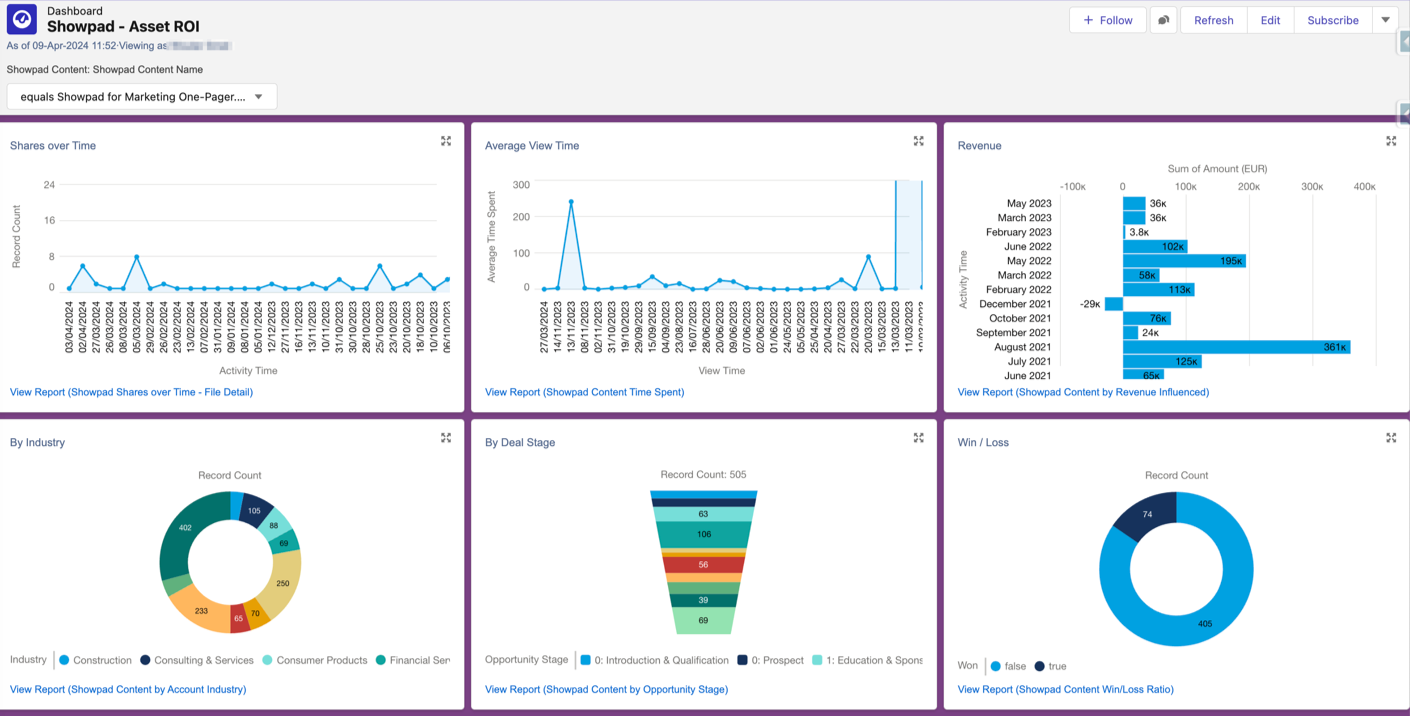Open Showpad Content by Opportunity Stage report
This screenshot has width=1410, height=716.
click(606, 689)
